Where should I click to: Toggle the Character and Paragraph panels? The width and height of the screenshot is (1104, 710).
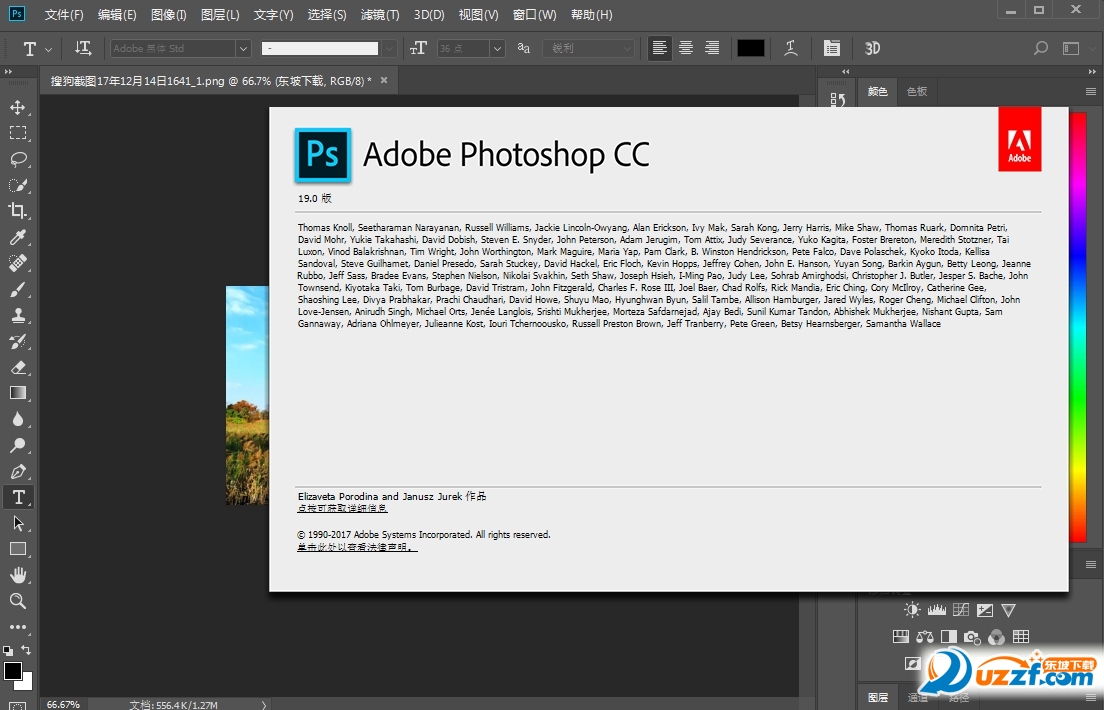point(831,47)
